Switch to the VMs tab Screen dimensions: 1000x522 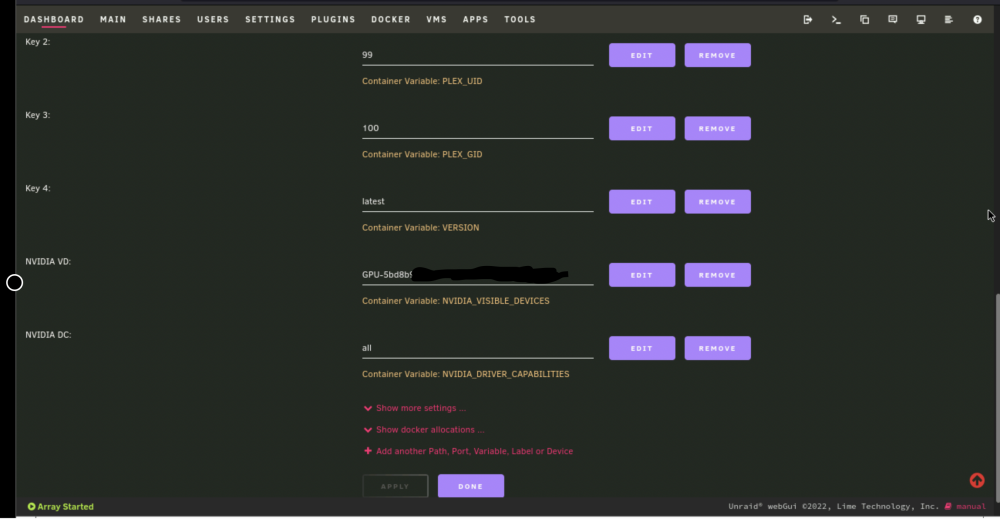pyautogui.click(x=436, y=20)
